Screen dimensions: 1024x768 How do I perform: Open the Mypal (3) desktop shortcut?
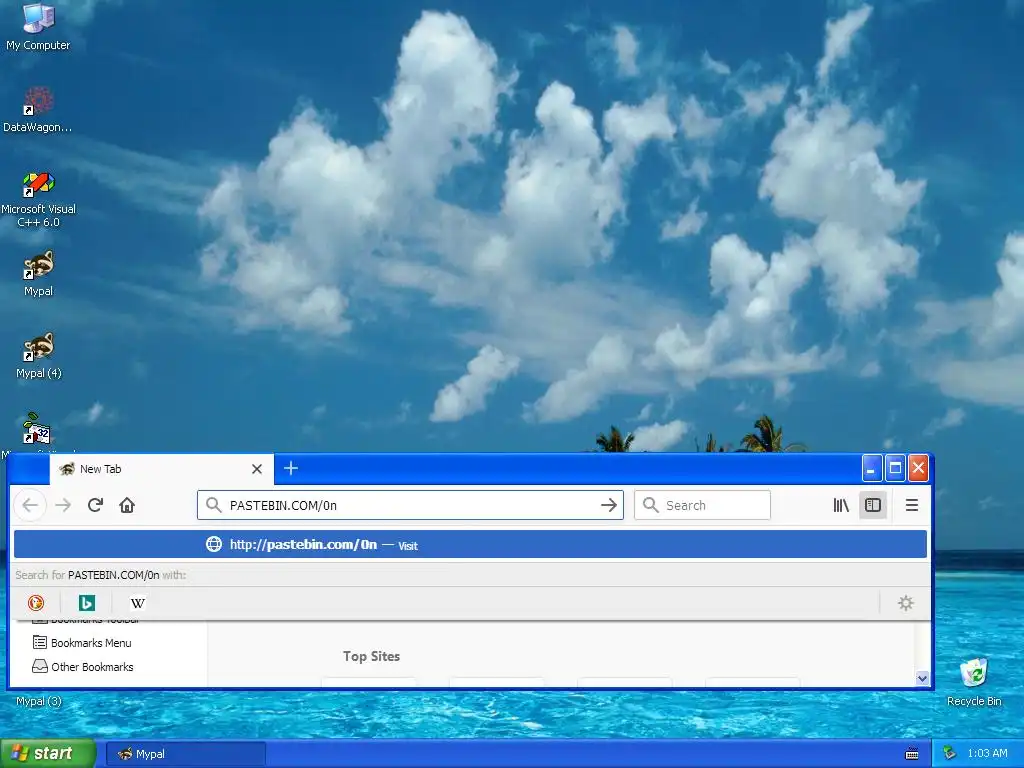click(39, 701)
